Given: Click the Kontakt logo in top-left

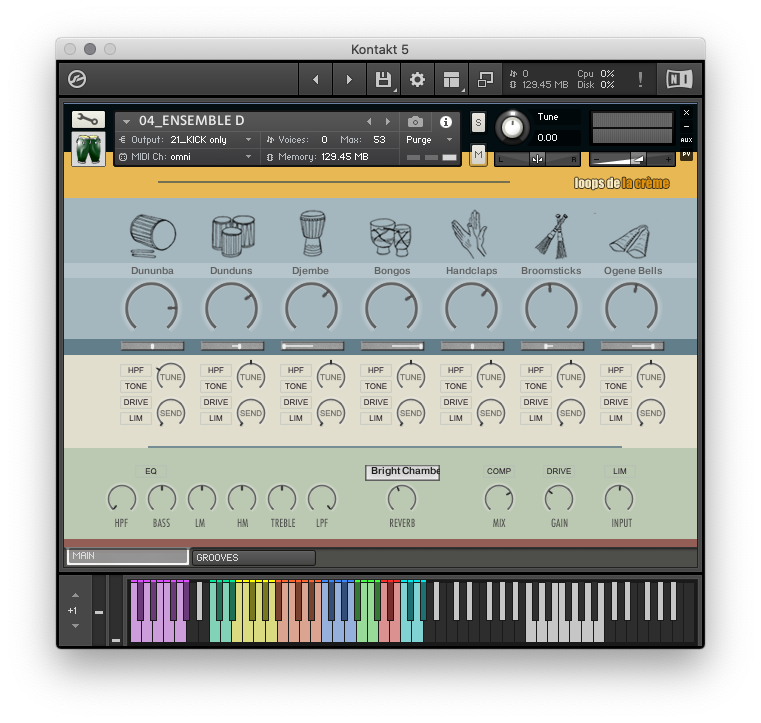Looking at the screenshot, I should [77, 79].
